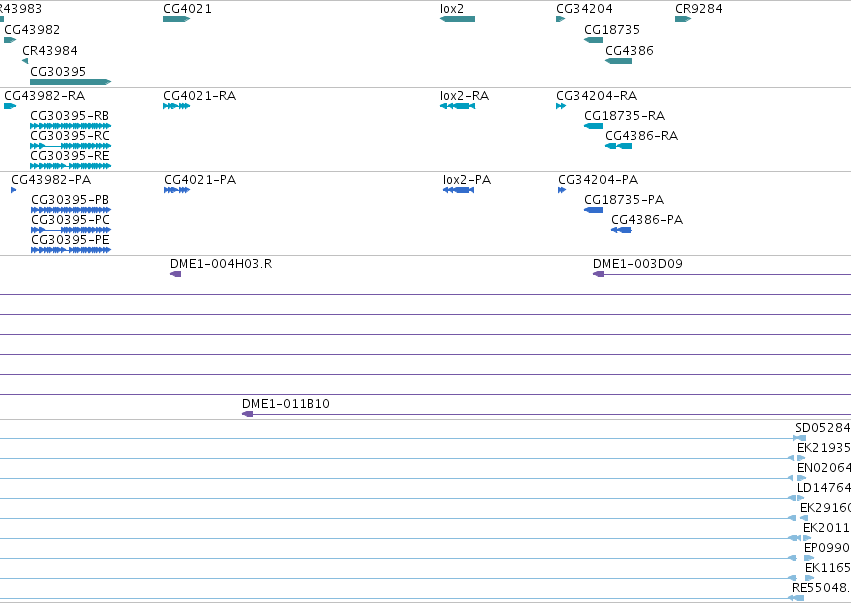
Task: Open the CG30395-PE protein label
Action: tap(71, 240)
